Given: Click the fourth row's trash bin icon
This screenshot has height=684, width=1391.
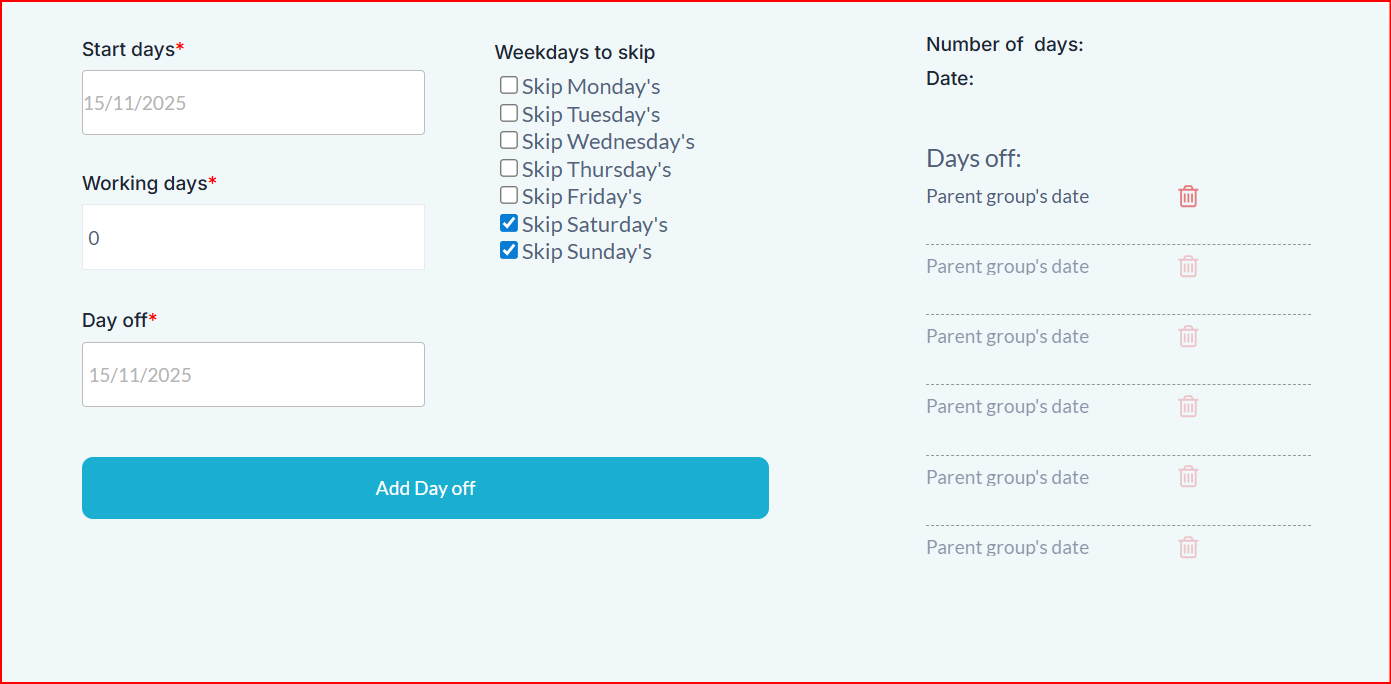Looking at the screenshot, I should point(1188,406).
